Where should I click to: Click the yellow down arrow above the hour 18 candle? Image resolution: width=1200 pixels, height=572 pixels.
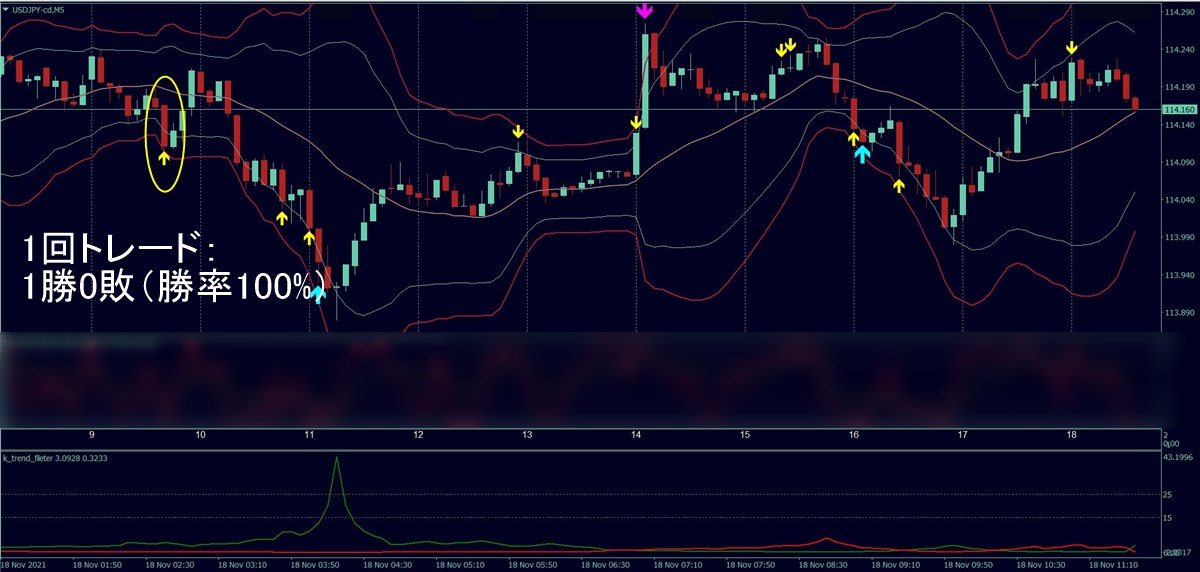tap(1071, 48)
